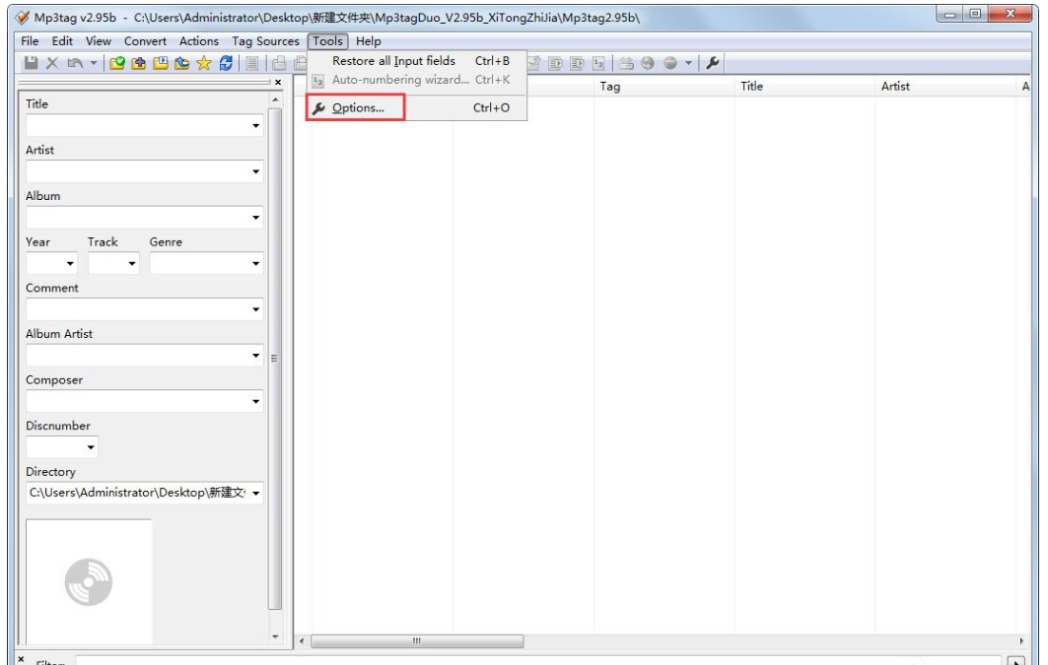Open the File menu
The width and height of the screenshot is (1048, 665).
[x=30, y=41]
